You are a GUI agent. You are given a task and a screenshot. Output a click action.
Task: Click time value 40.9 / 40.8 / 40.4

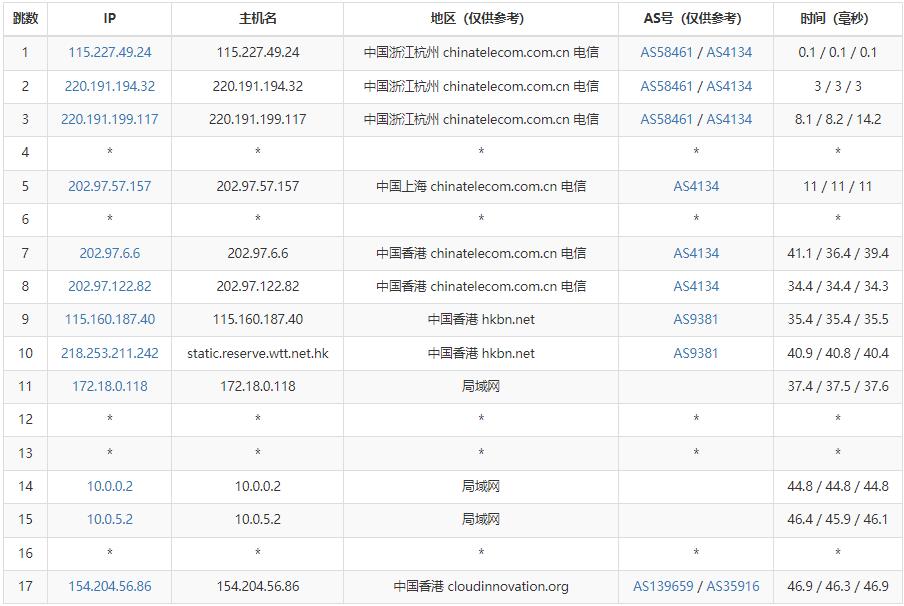pyautogui.click(x=838, y=353)
